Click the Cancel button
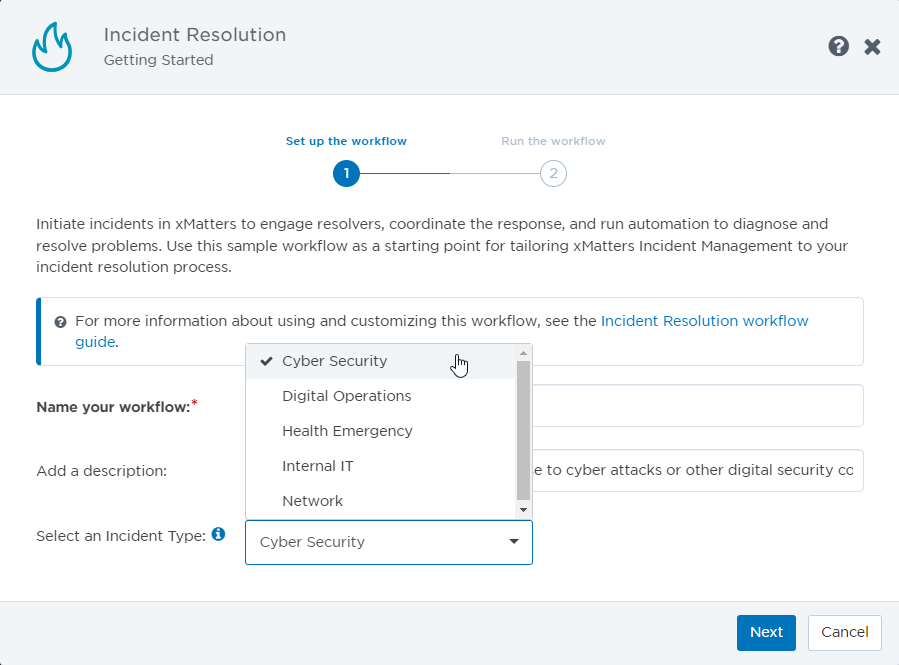This screenshot has width=899, height=665. (845, 632)
